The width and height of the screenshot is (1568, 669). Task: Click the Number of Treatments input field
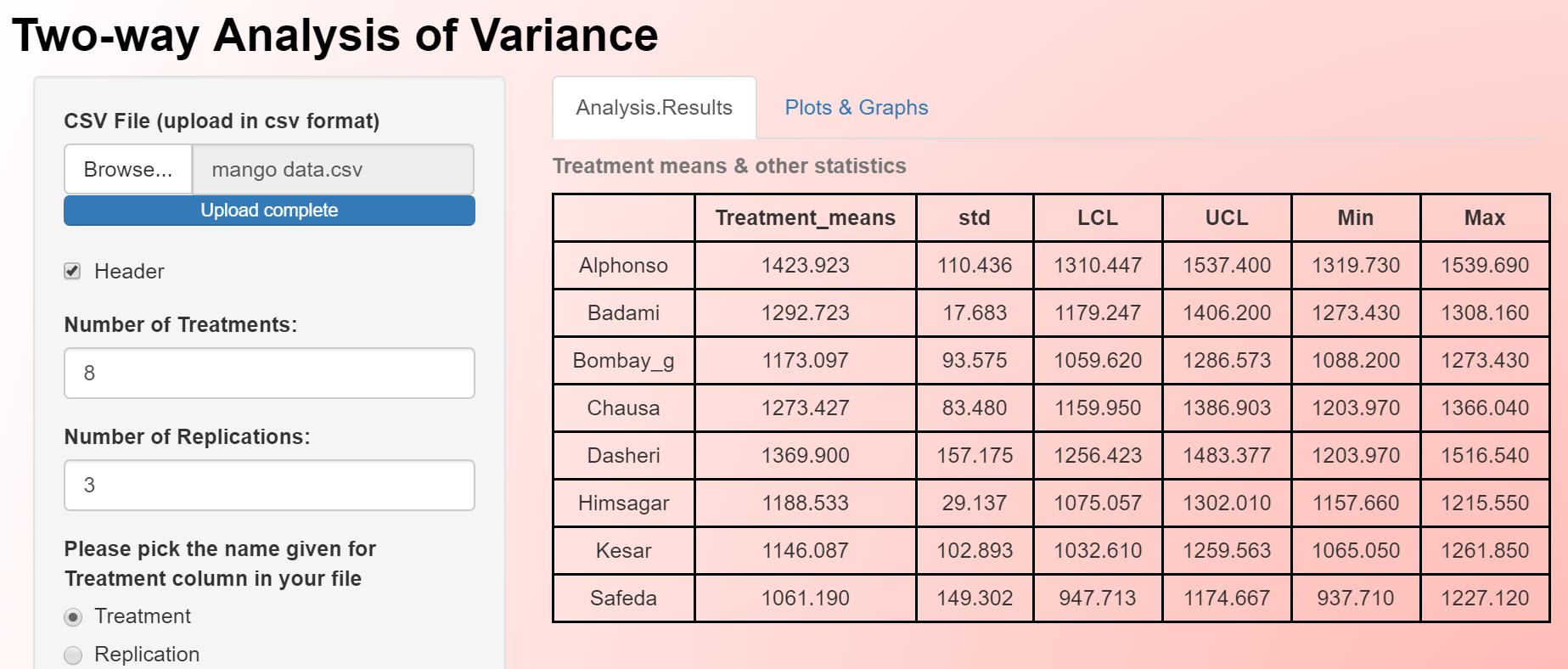pyautogui.click(x=269, y=374)
